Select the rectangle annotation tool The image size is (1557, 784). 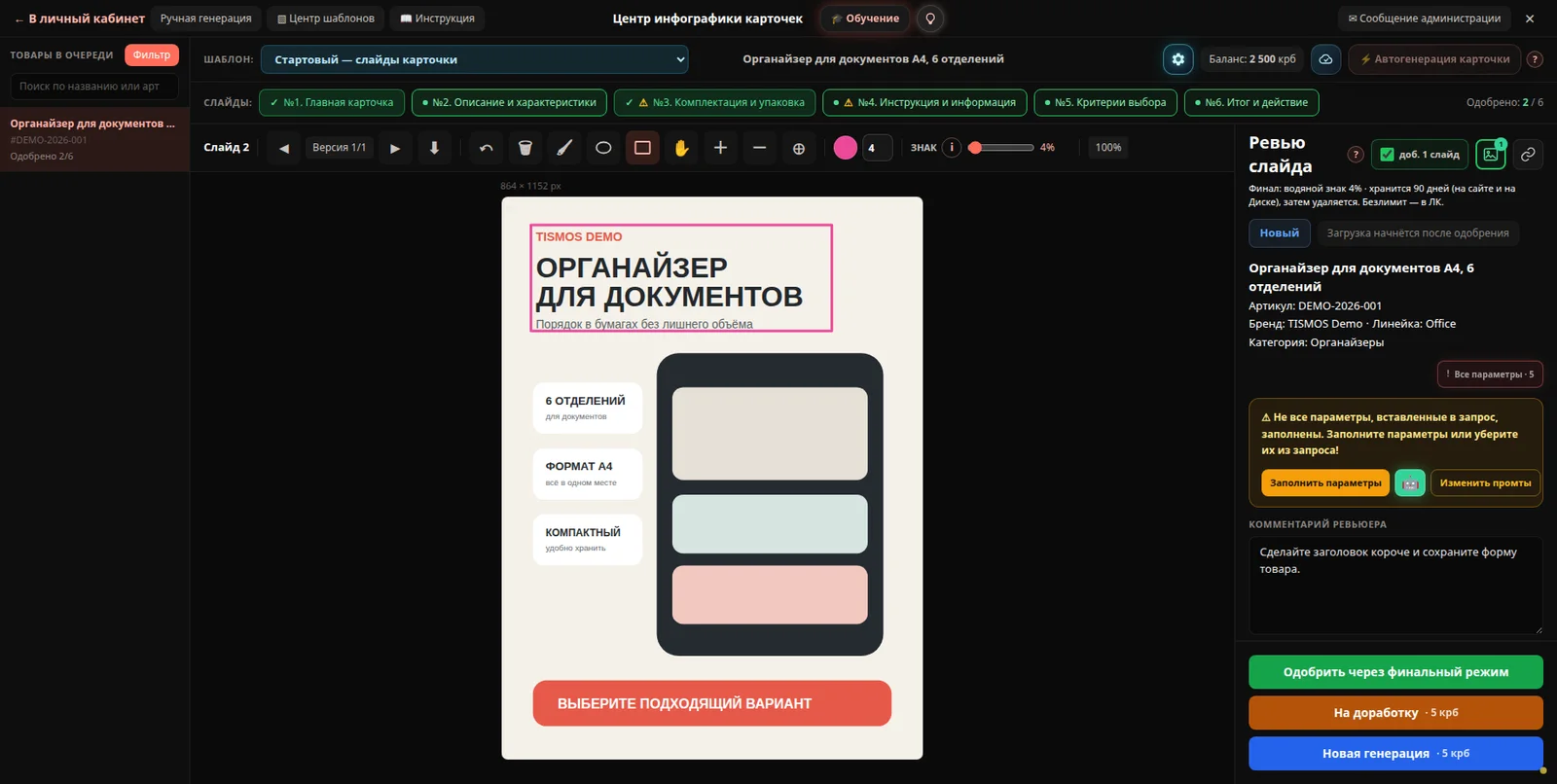tap(642, 148)
